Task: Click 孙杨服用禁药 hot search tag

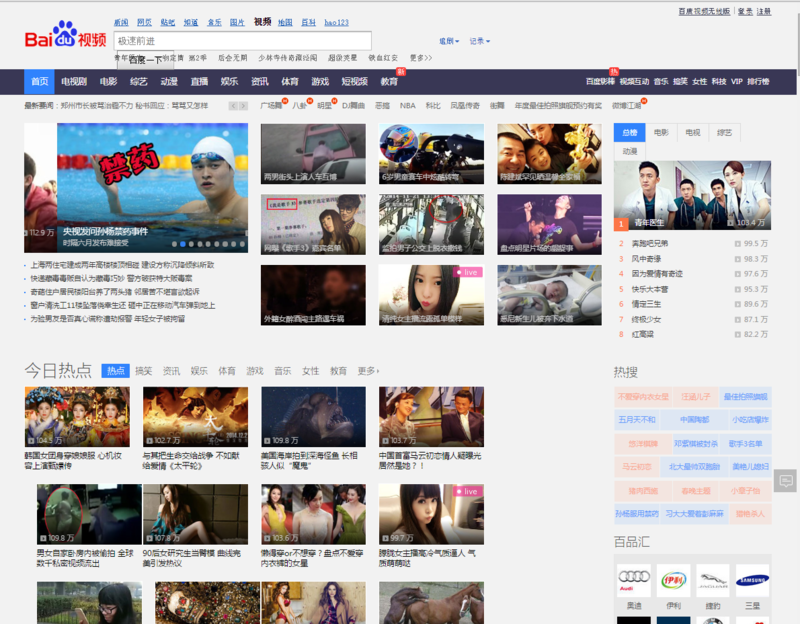Action: pyautogui.click(x=637, y=514)
